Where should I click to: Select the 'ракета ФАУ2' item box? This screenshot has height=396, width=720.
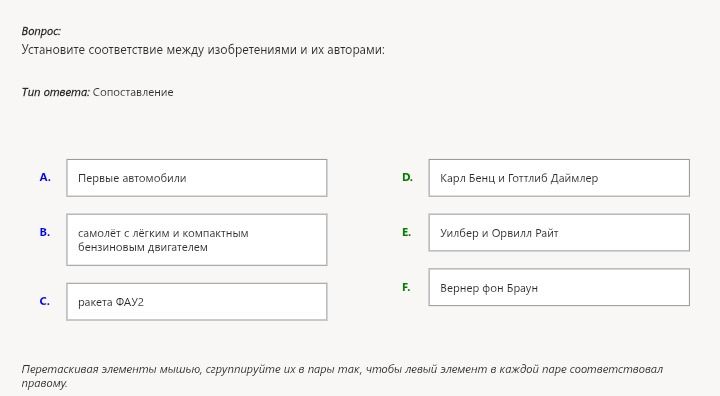[x=197, y=302]
